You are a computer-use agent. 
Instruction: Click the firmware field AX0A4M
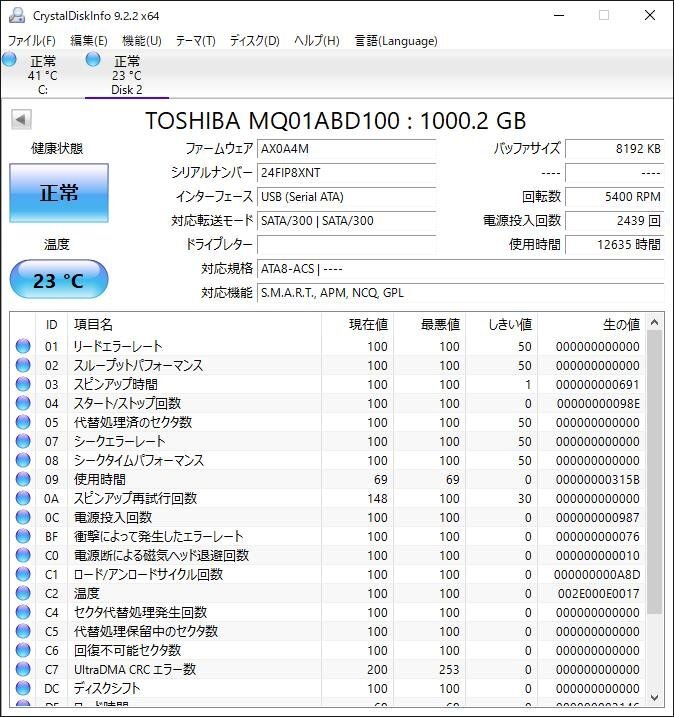pos(346,149)
